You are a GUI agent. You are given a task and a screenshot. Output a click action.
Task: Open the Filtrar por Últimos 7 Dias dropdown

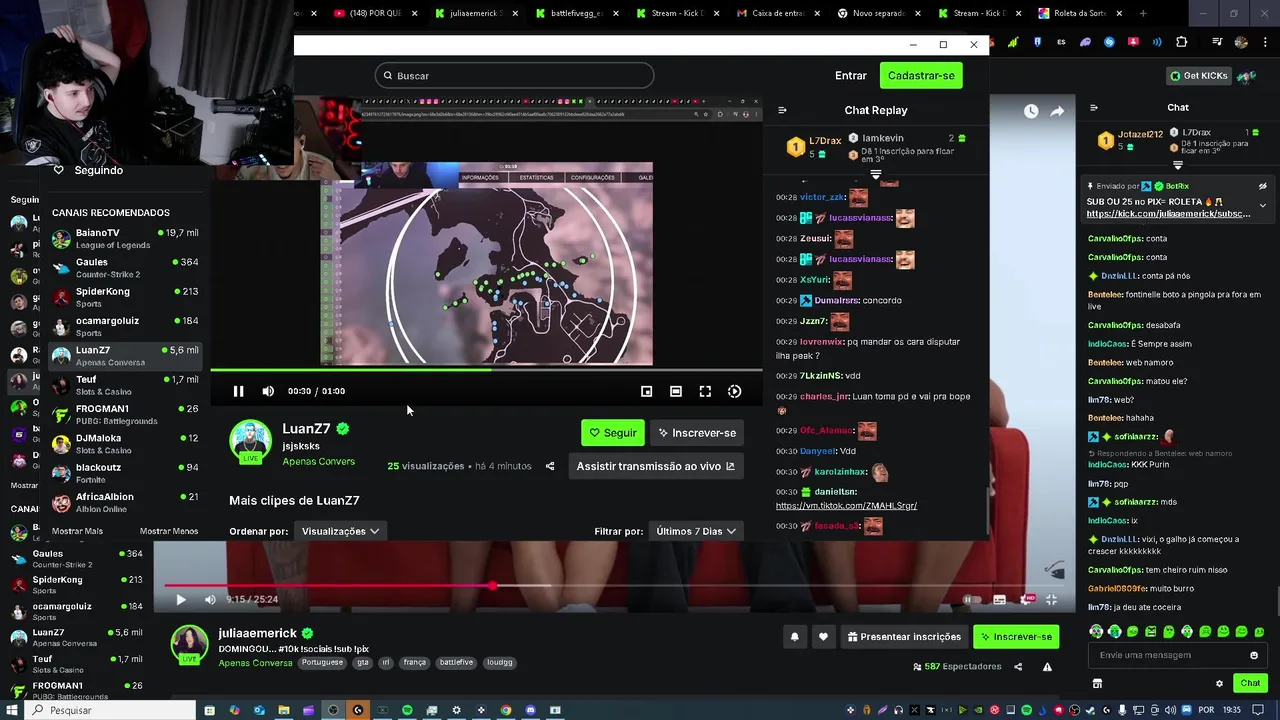pyautogui.click(x=696, y=531)
